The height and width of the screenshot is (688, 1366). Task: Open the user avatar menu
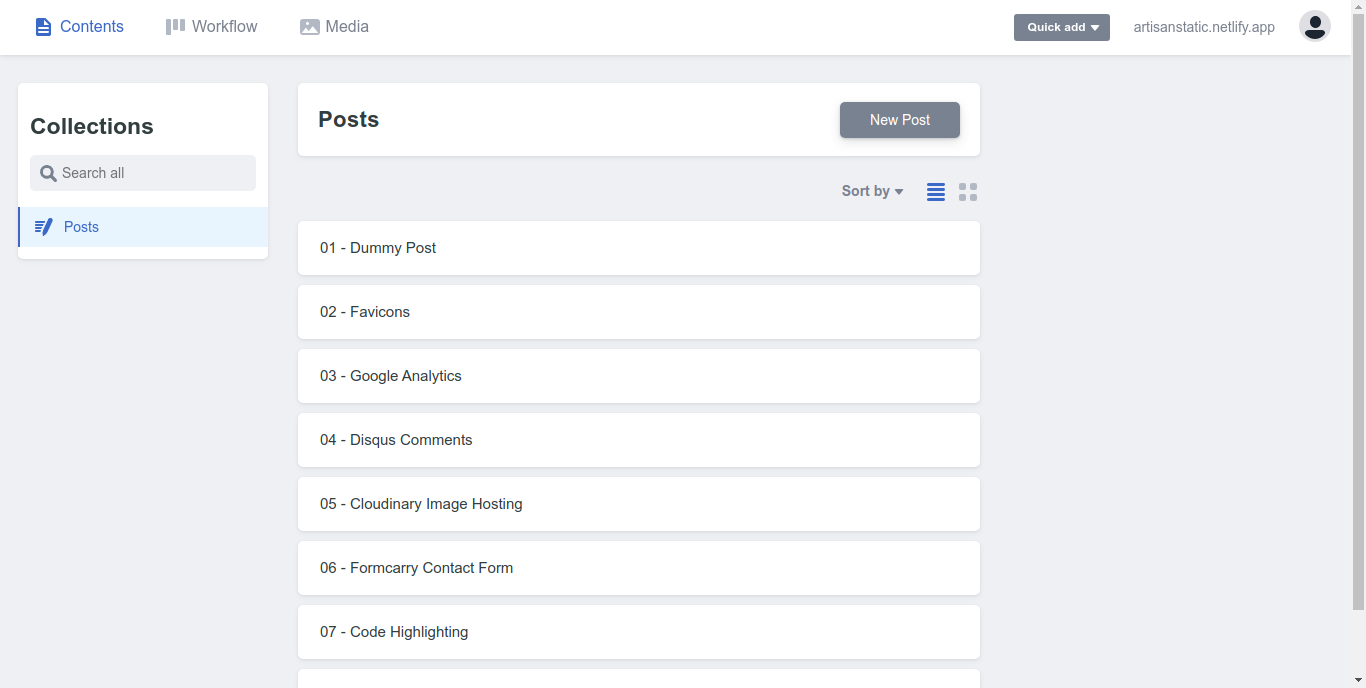pos(1315,26)
